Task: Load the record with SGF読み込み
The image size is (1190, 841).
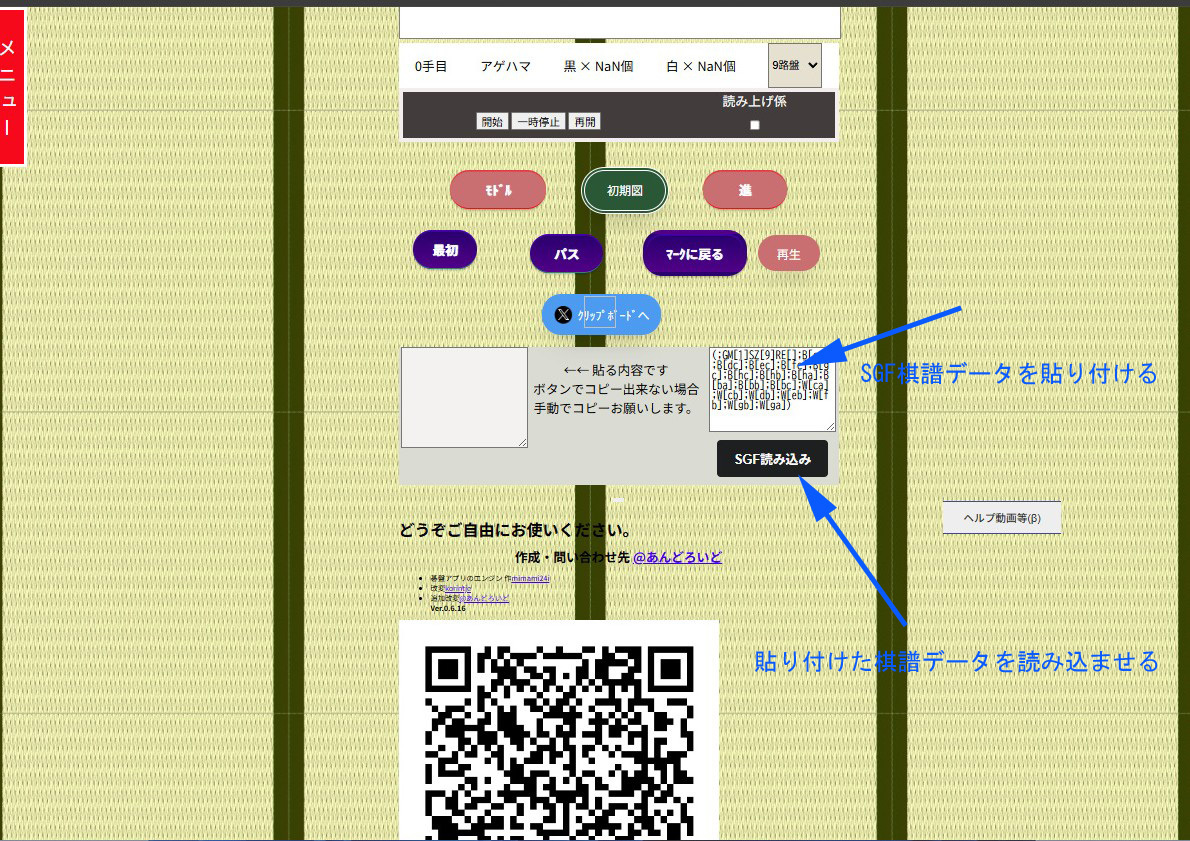Action: pyautogui.click(x=773, y=458)
